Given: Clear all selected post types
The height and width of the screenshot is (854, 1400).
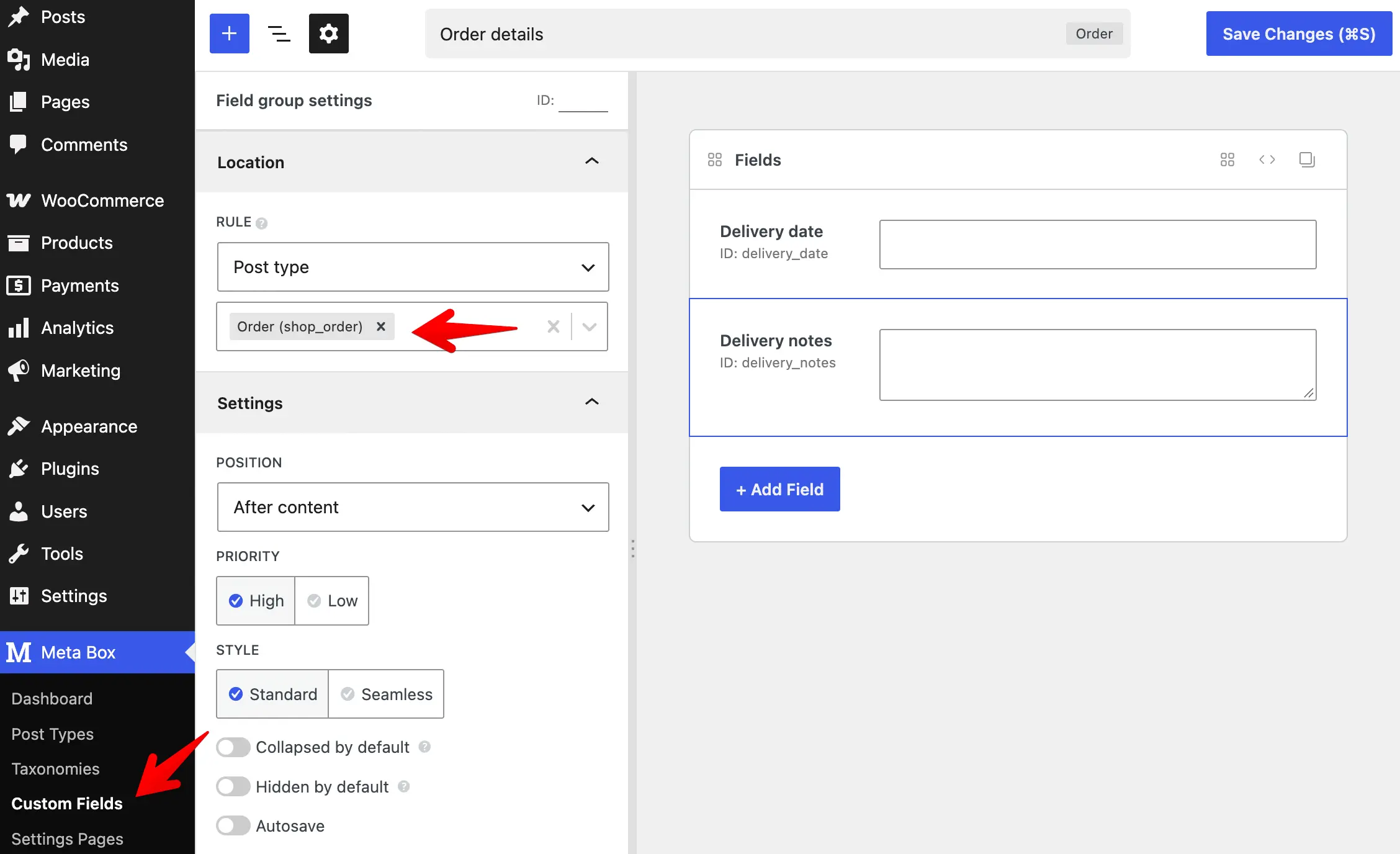Looking at the screenshot, I should coord(553,326).
